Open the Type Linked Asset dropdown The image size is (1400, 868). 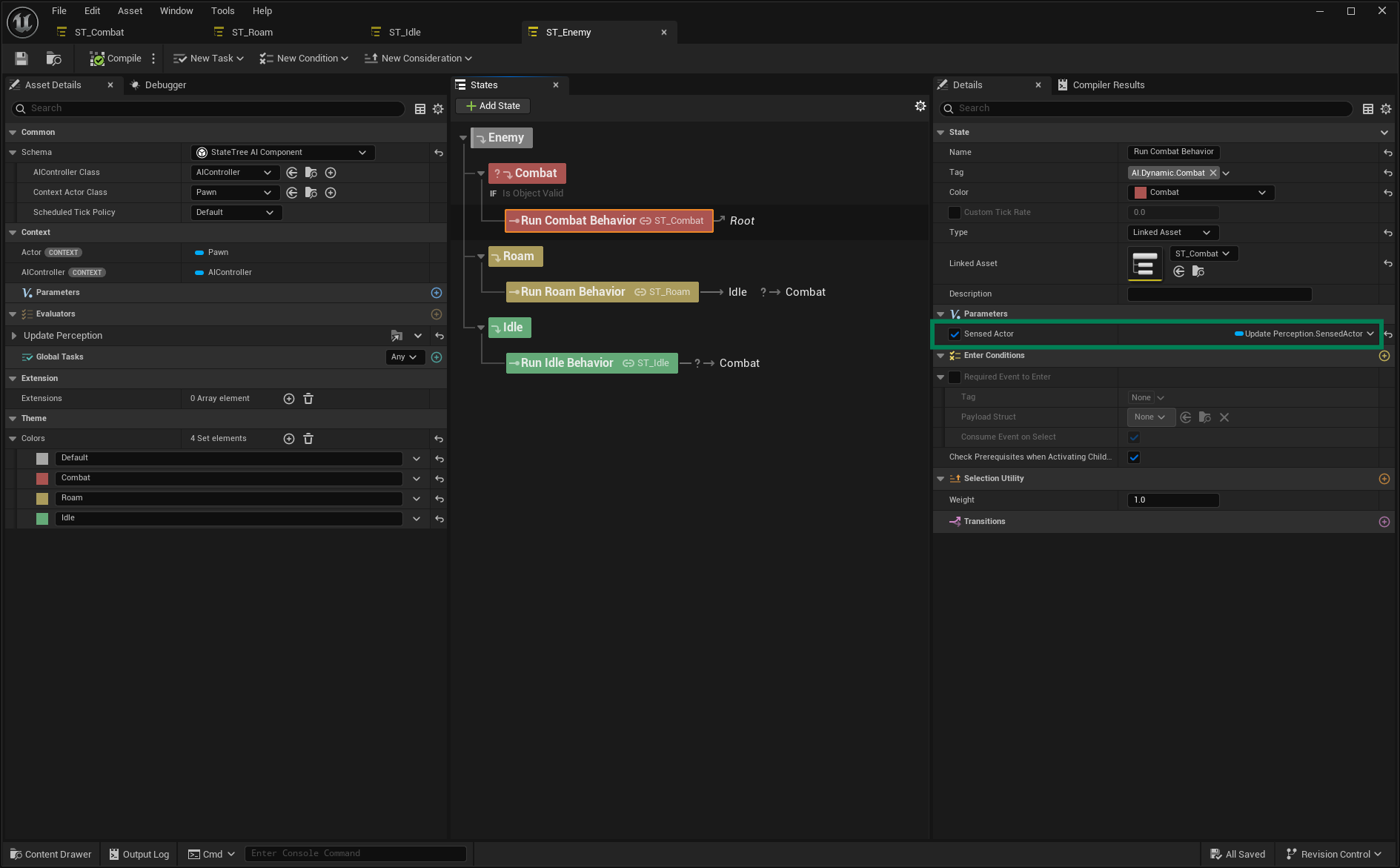[1172, 233]
